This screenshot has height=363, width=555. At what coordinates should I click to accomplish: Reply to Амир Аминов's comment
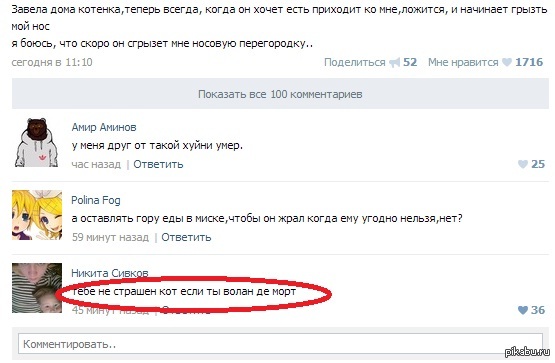click(x=158, y=164)
